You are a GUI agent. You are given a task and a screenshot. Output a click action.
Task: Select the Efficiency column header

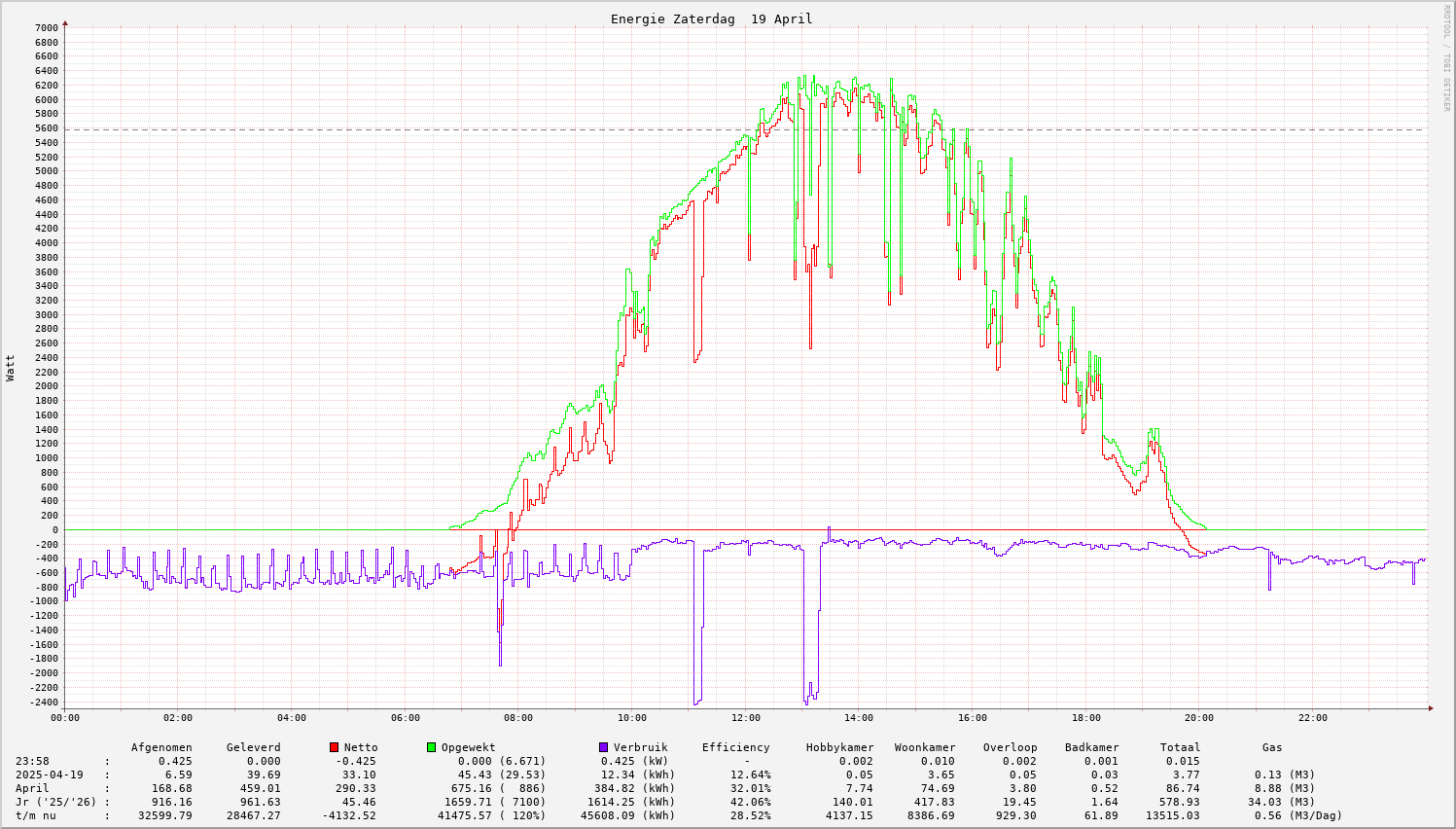click(x=735, y=747)
